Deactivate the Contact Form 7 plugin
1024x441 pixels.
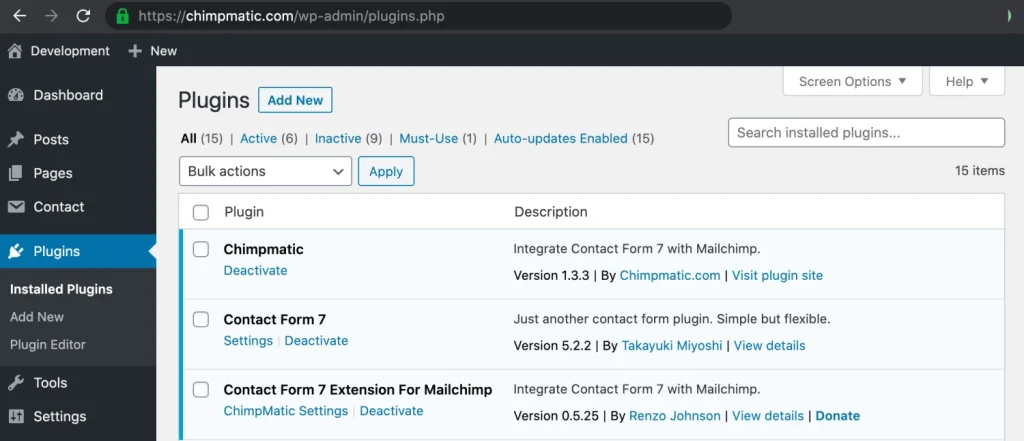click(x=316, y=341)
